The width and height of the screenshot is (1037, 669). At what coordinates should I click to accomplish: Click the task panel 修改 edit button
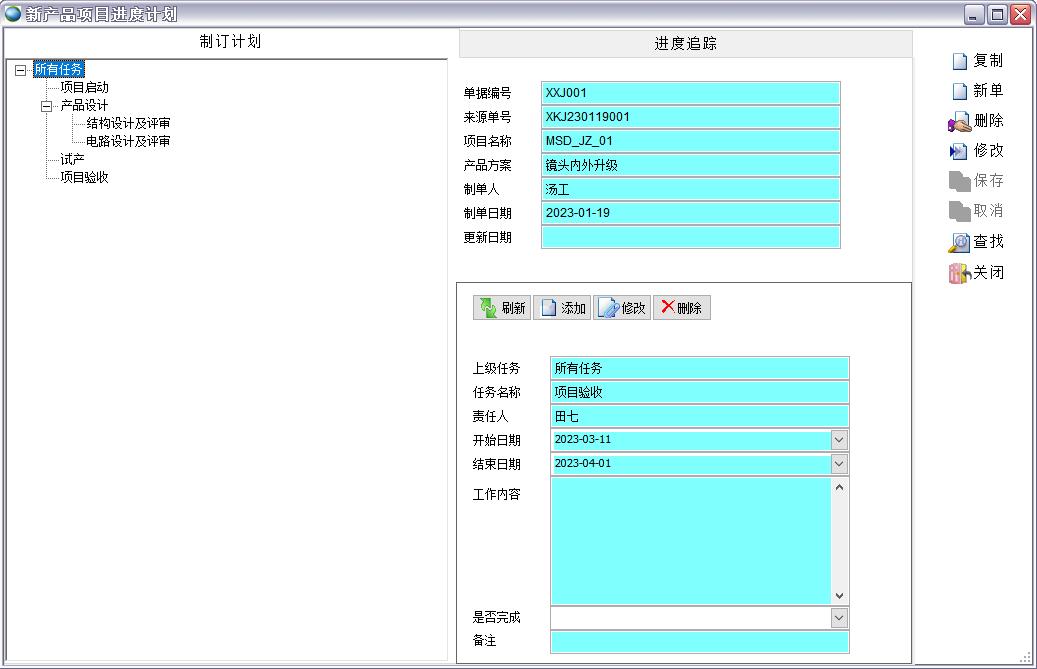(621, 308)
